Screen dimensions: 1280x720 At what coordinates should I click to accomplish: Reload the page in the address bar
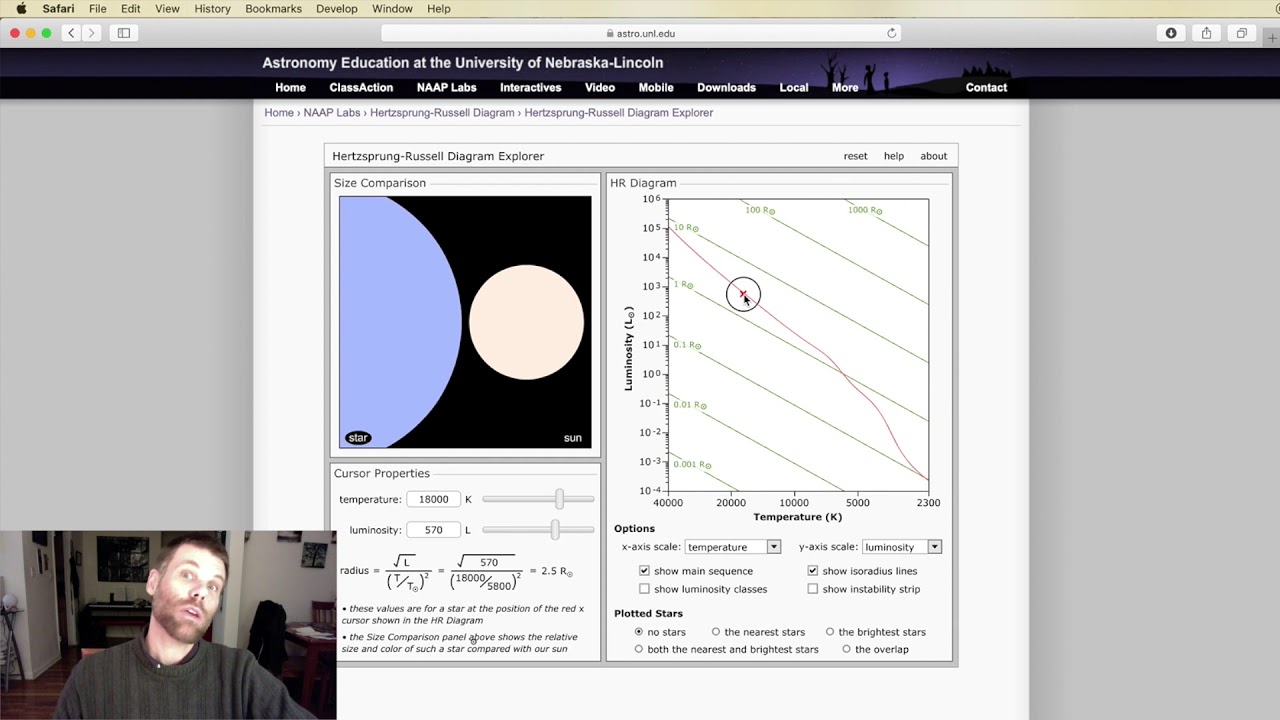(891, 33)
